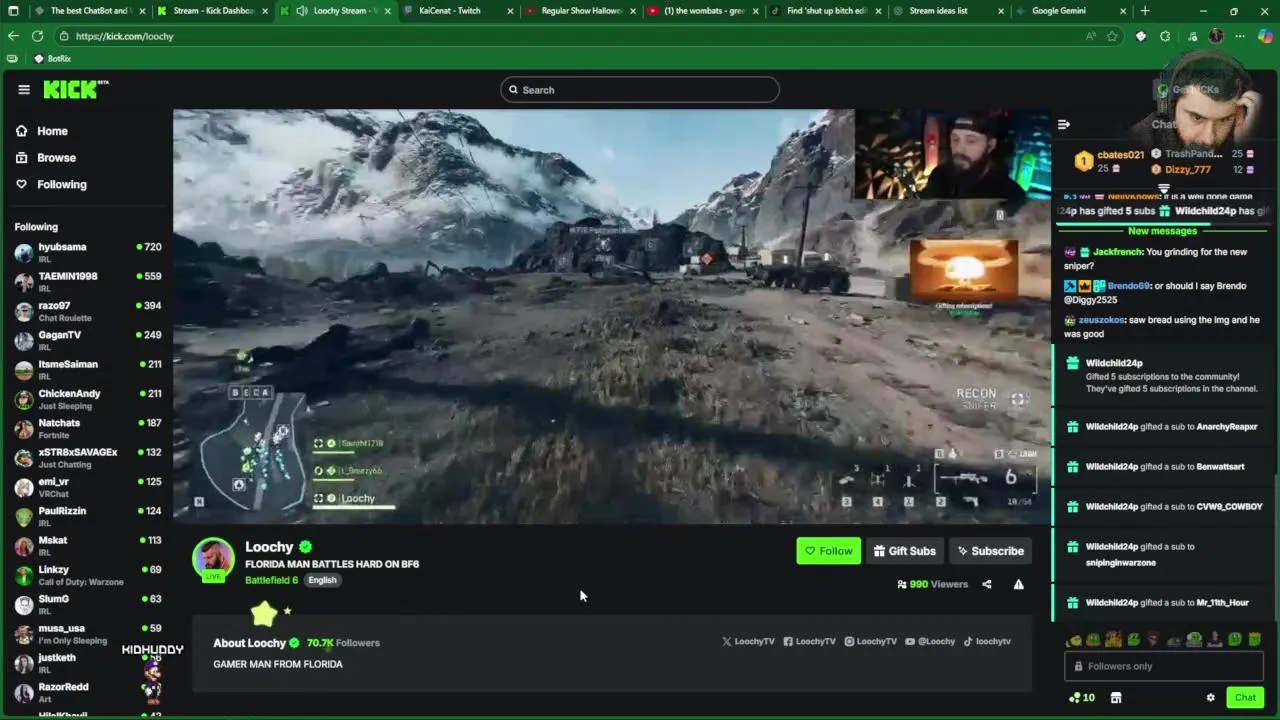This screenshot has width=1280, height=720.
Task: Click Loochy's profile avatar
Action: click(x=213, y=559)
